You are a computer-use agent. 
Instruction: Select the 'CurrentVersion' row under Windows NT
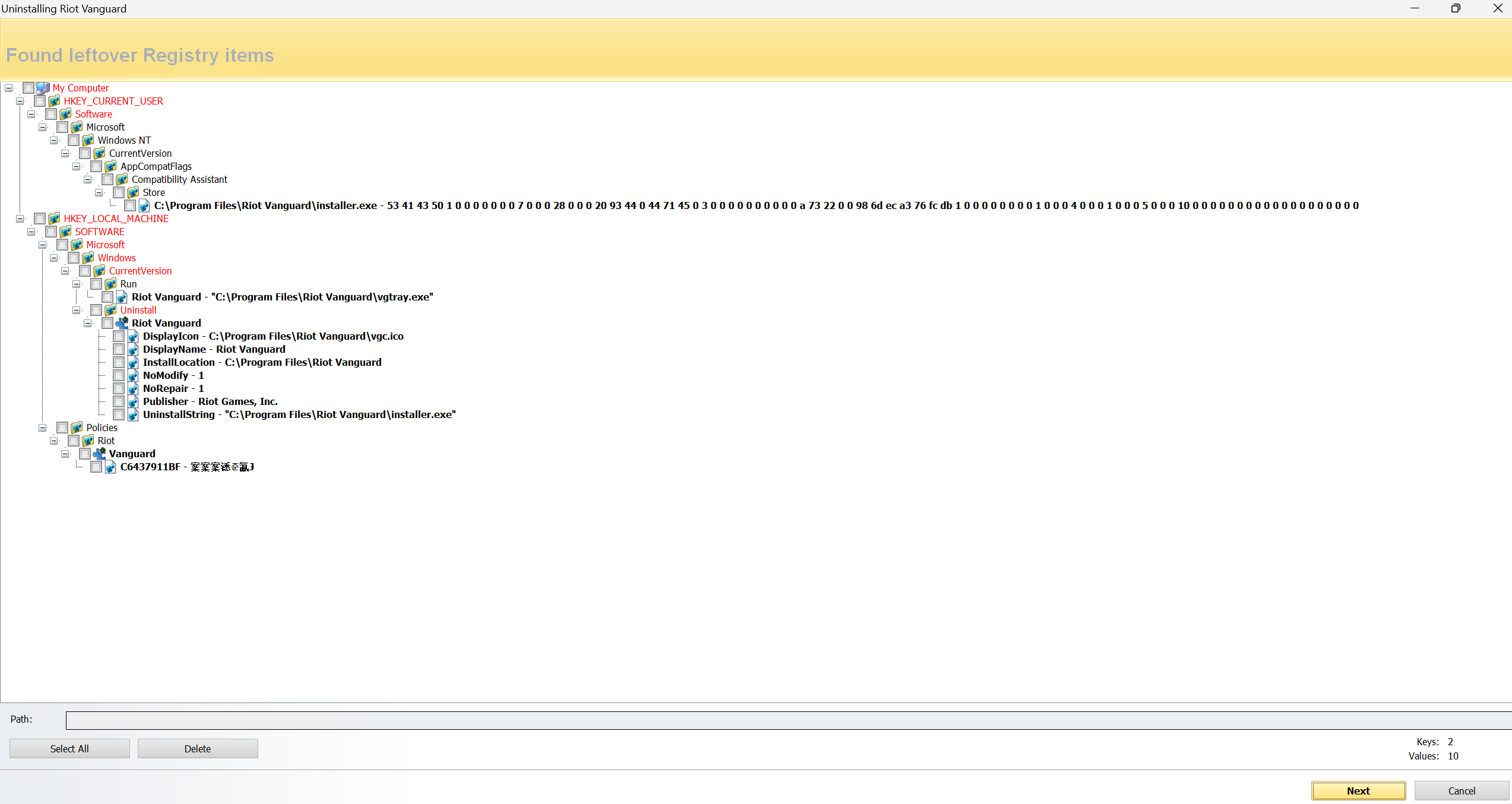point(140,153)
